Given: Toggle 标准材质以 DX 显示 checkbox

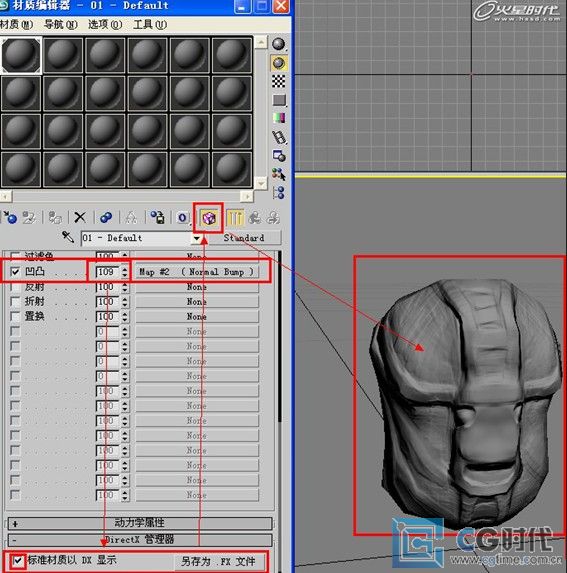Looking at the screenshot, I should coord(18,560).
